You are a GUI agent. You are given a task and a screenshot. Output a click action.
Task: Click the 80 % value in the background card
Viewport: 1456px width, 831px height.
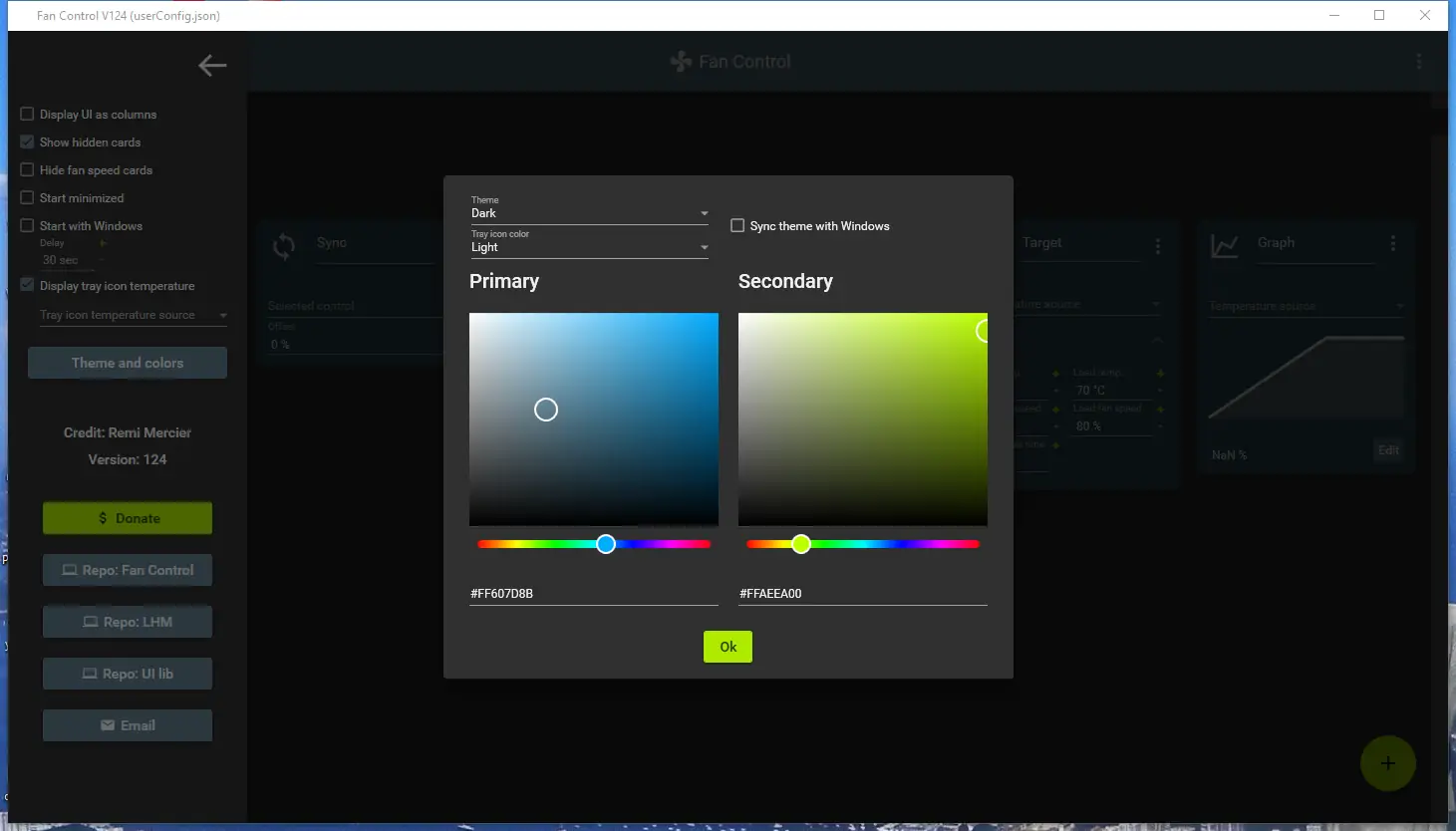tap(1088, 426)
